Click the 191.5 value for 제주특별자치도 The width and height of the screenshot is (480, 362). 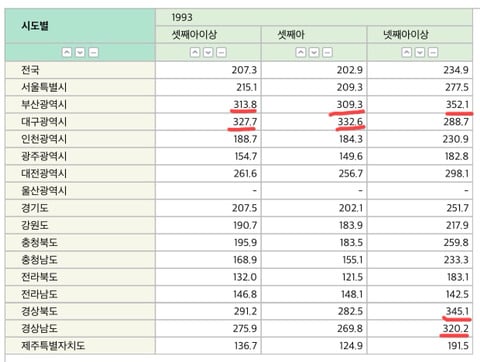coord(458,346)
